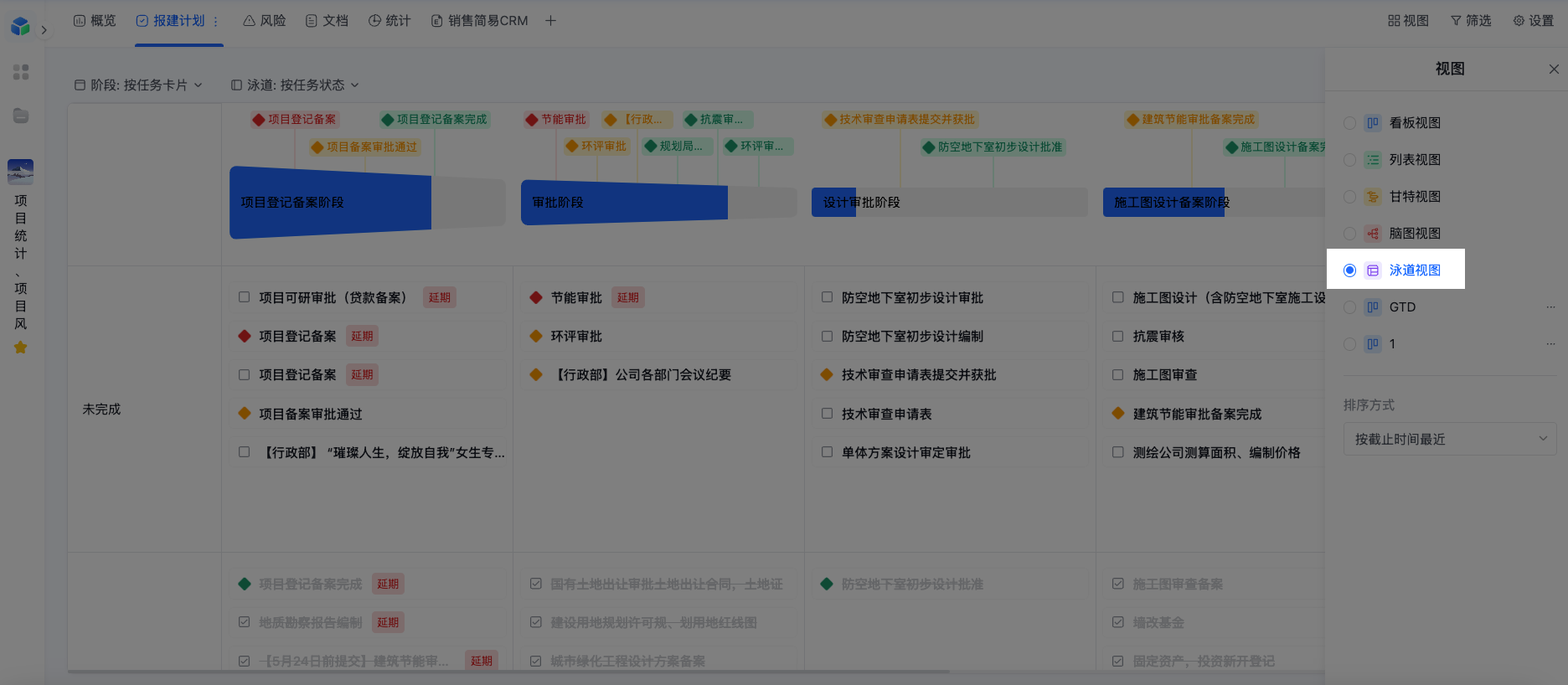Open more options for view 1
Image resolution: width=1568 pixels, height=685 pixels.
(1550, 344)
